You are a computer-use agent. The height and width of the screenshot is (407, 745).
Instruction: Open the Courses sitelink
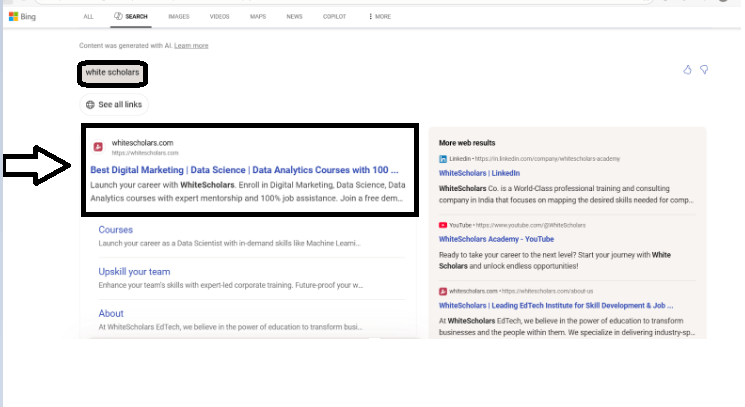(116, 230)
